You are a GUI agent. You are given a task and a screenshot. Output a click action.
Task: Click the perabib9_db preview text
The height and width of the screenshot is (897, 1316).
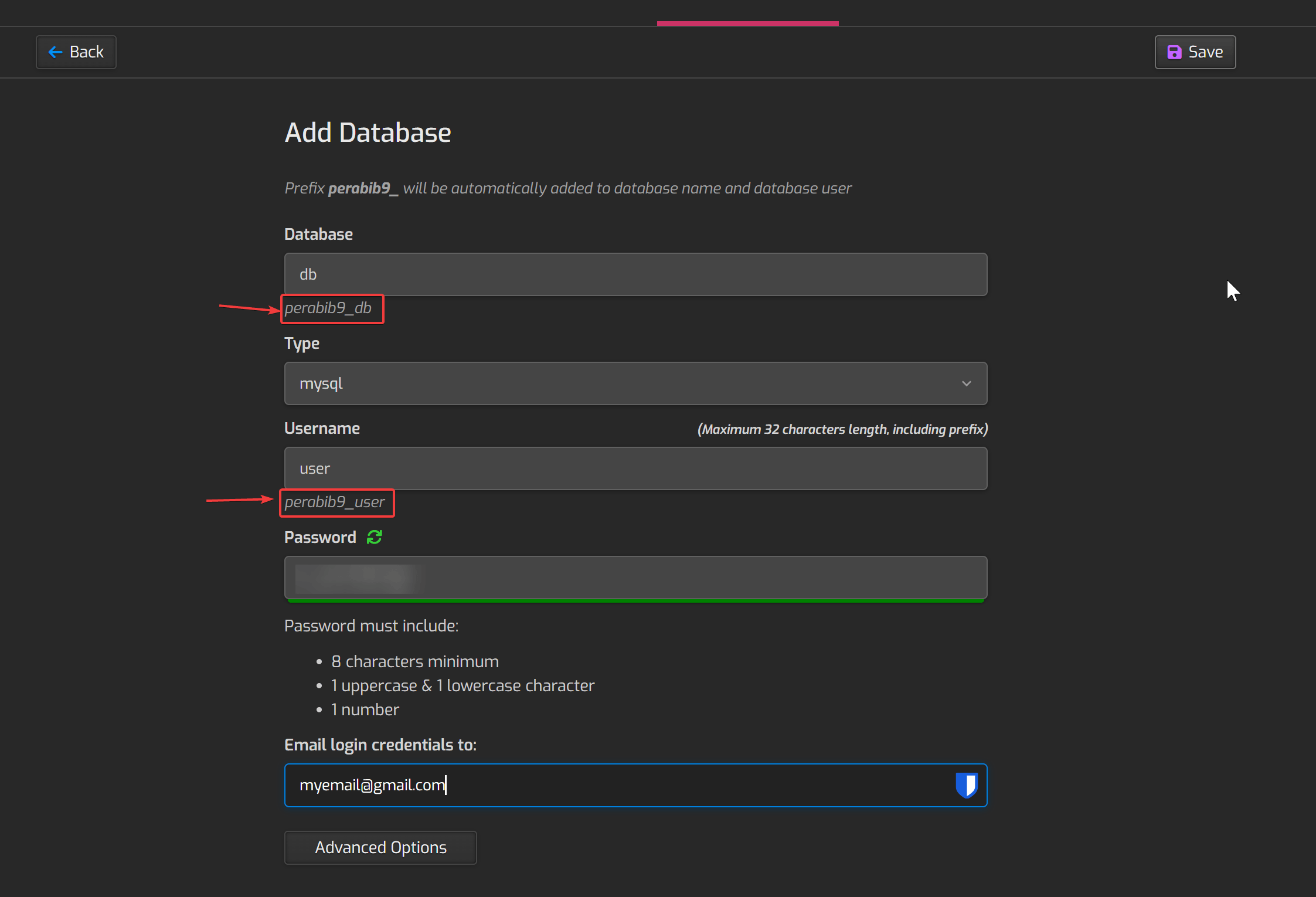pyautogui.click(x=328, y=308)
